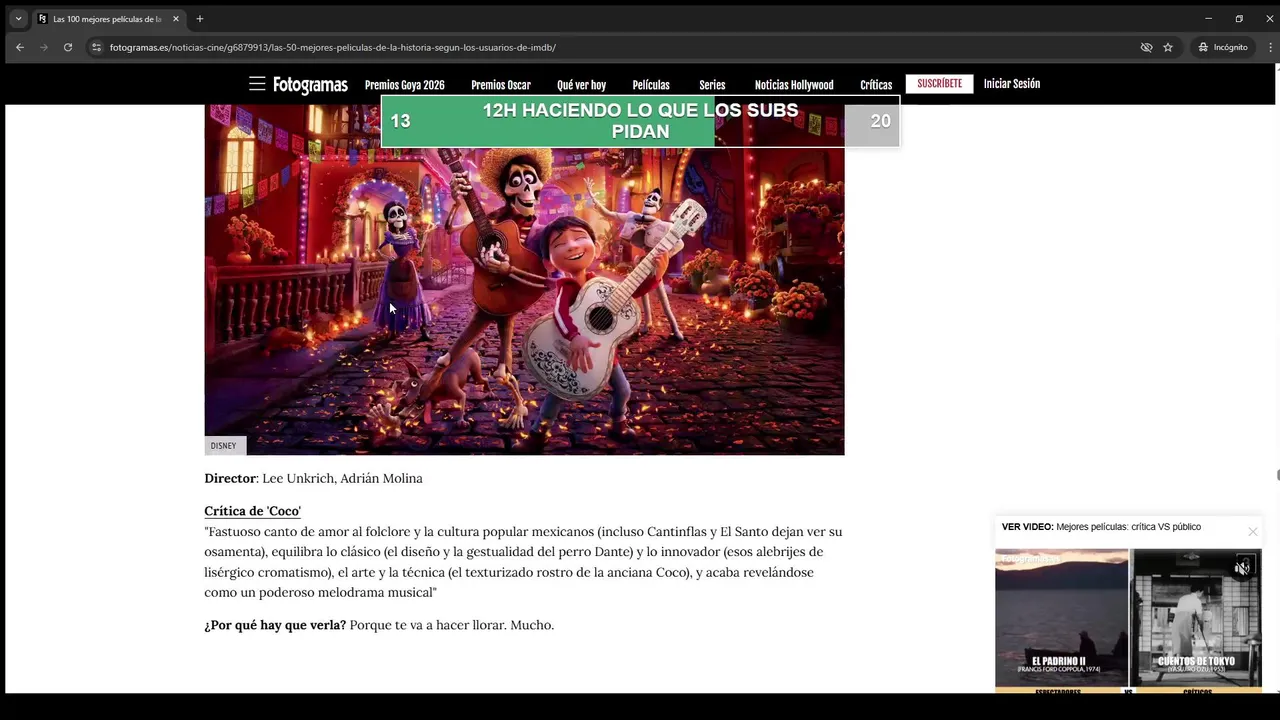Open Noticias Hollywood section
The width and height of the screenshot is (1280, 720).
pyautogui.click(x=794, y=85)
